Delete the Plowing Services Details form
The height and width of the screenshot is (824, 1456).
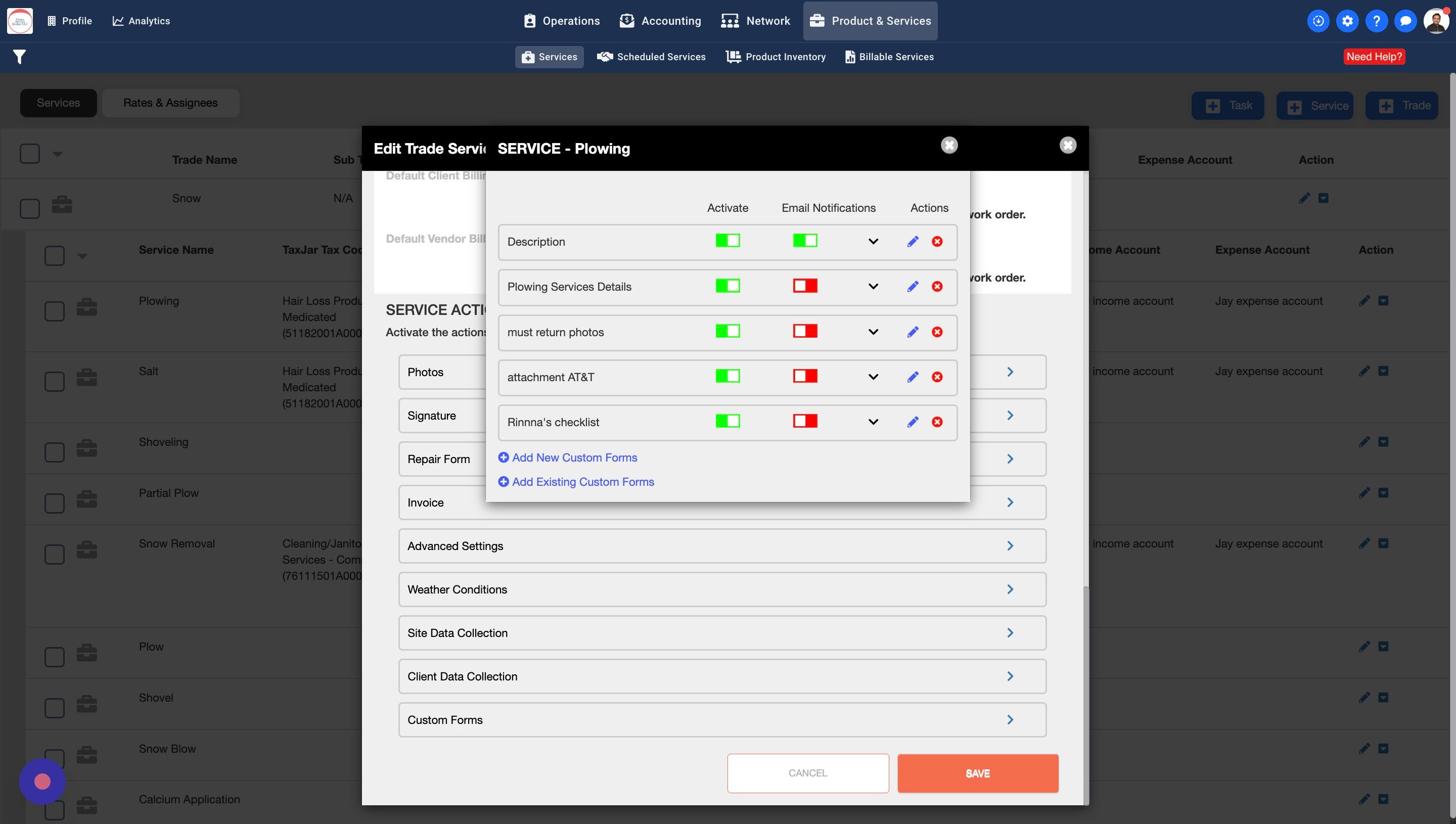[x=937, y=286]
